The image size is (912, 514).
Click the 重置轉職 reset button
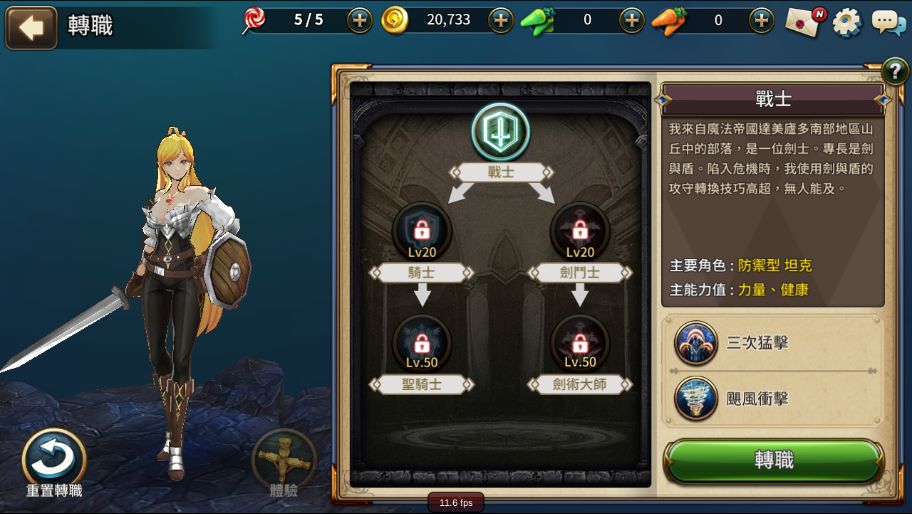tap(54, 463)
